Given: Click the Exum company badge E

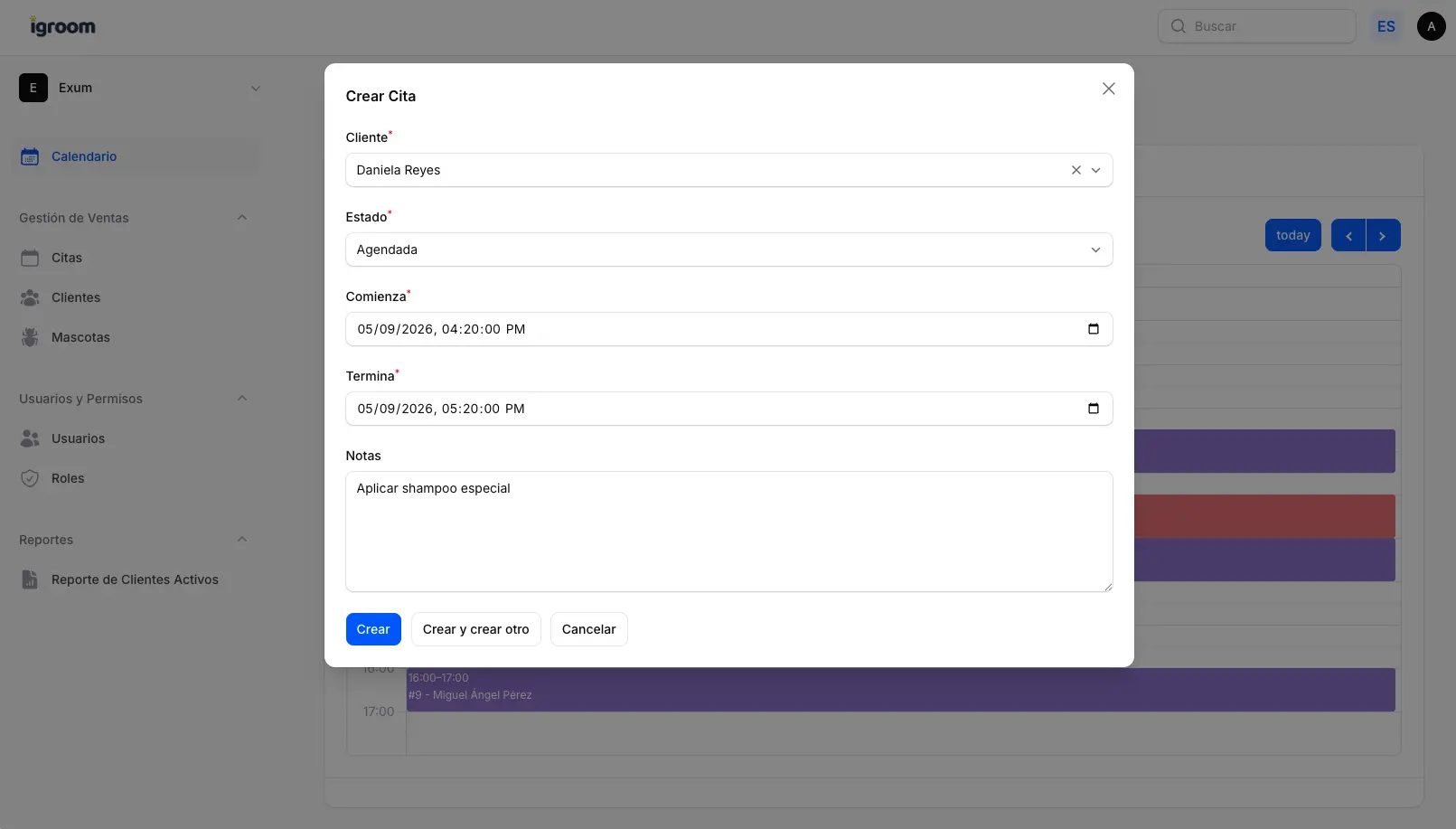Looking at the screenshot, I should [x=33, y=88].
